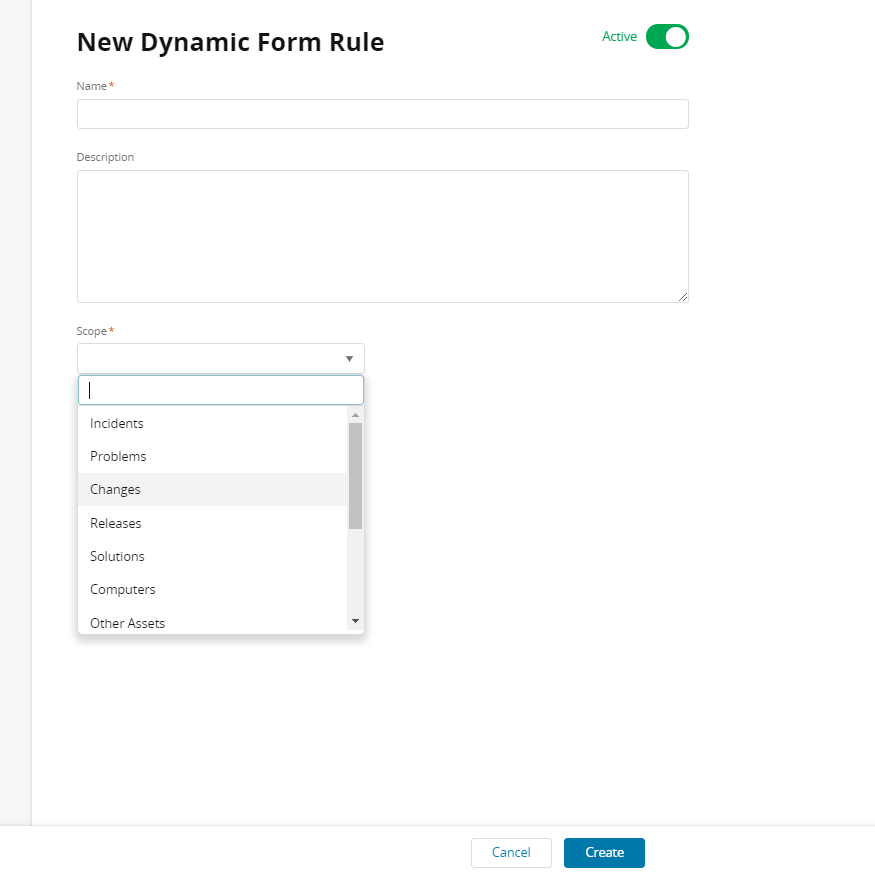Screen dimensions: 875x877
Task: Click the Scope options search box
Action: [221, 390]
